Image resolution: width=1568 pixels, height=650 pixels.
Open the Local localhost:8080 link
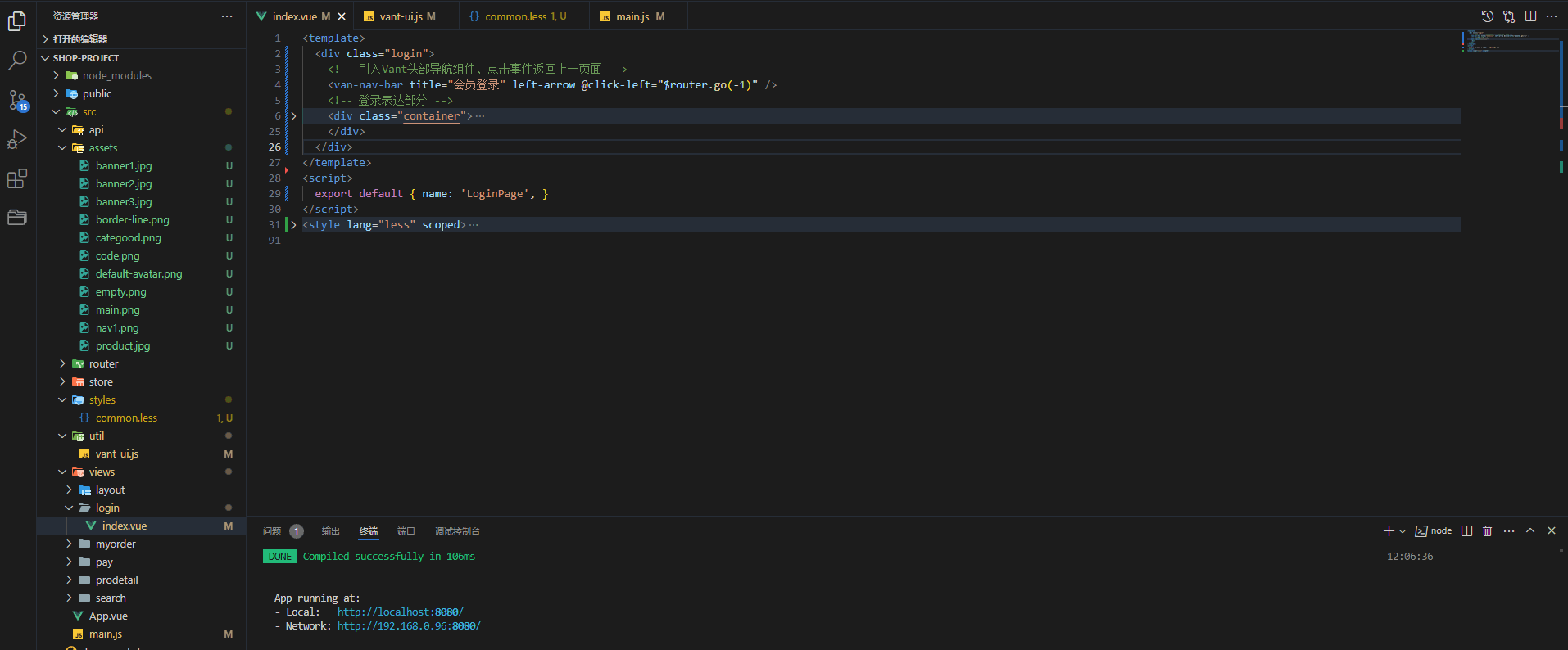click(400, 612)
